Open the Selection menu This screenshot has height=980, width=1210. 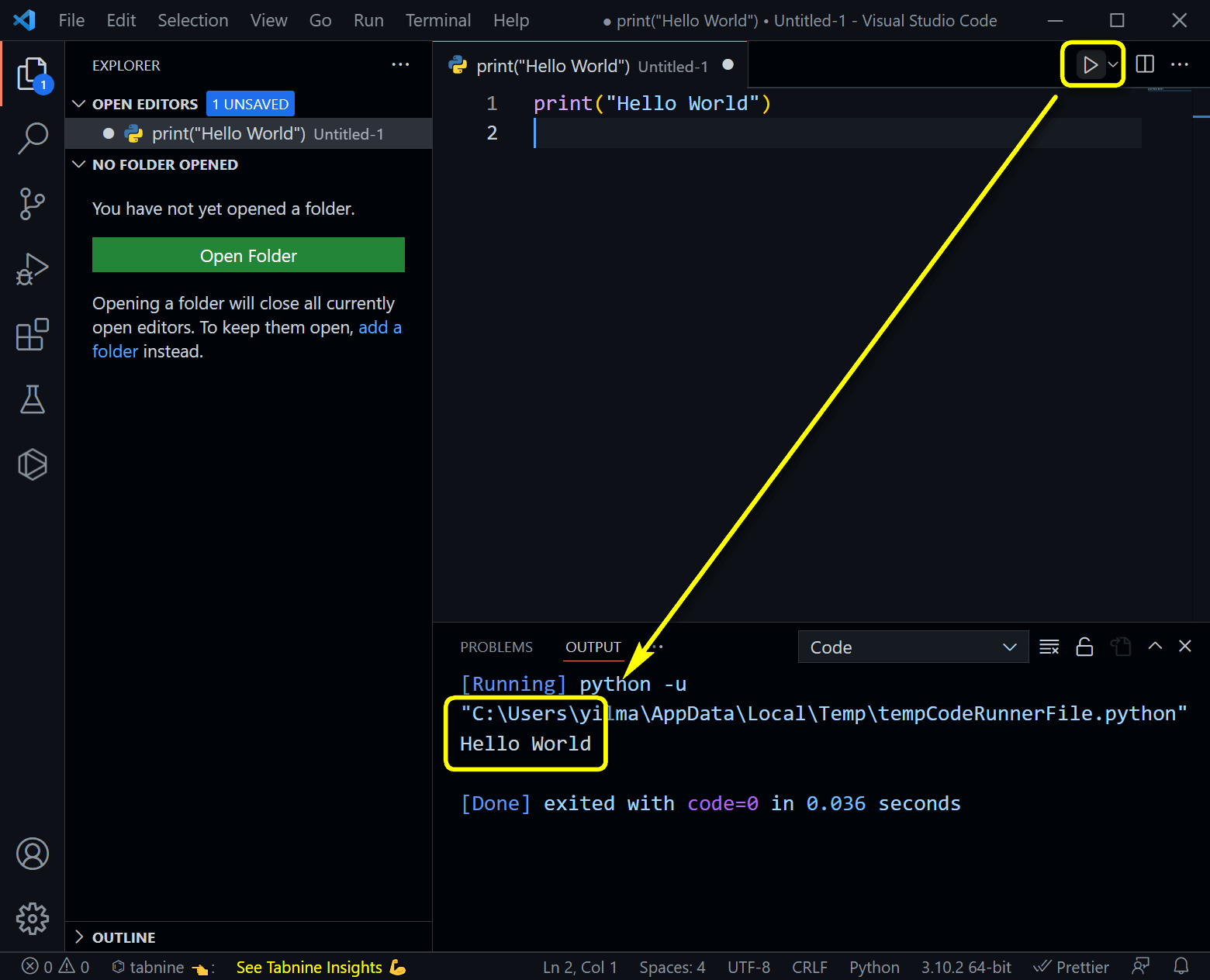193,20
